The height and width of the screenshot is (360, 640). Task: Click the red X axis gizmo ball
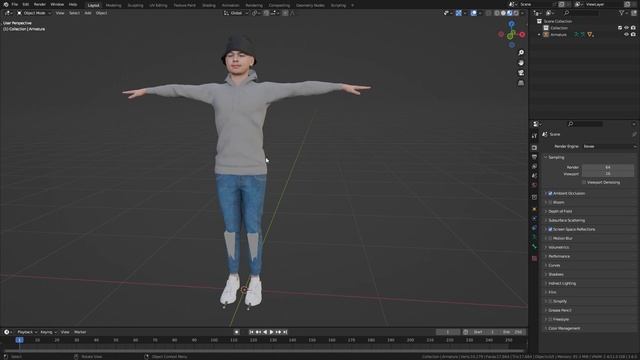pos(522,35)
